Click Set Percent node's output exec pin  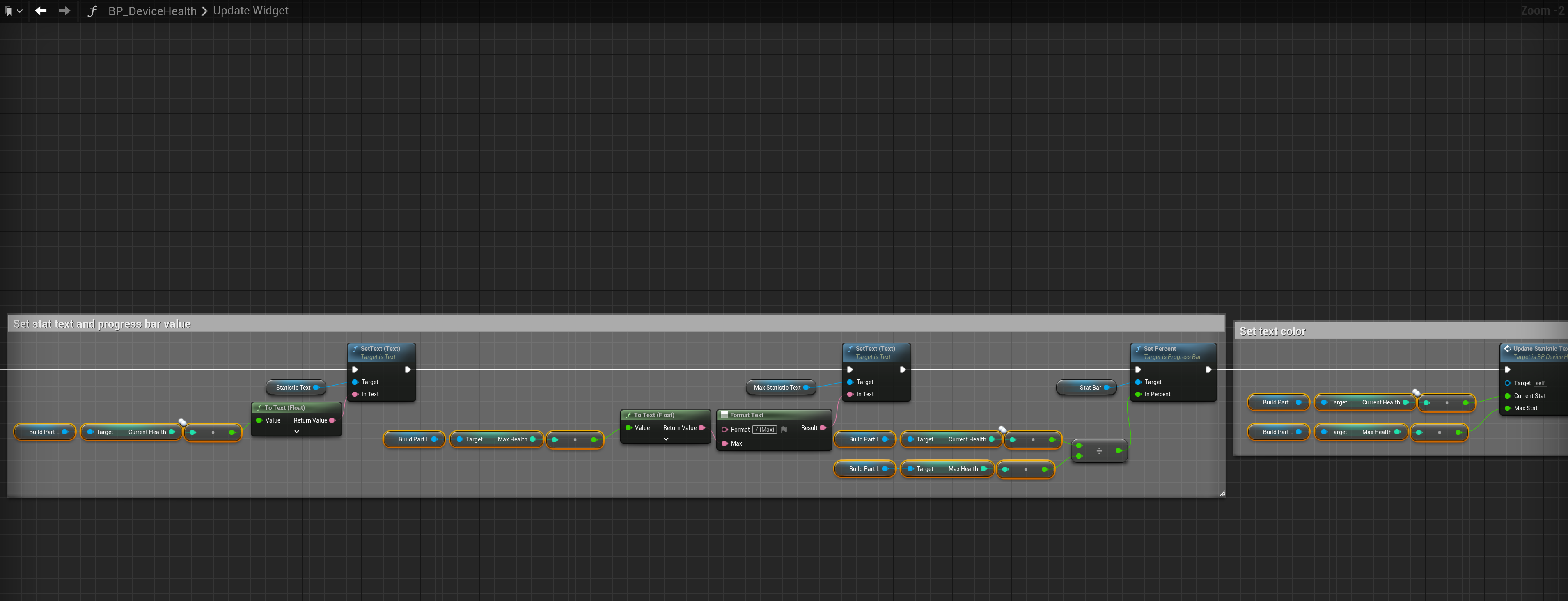pos(1208,370)
